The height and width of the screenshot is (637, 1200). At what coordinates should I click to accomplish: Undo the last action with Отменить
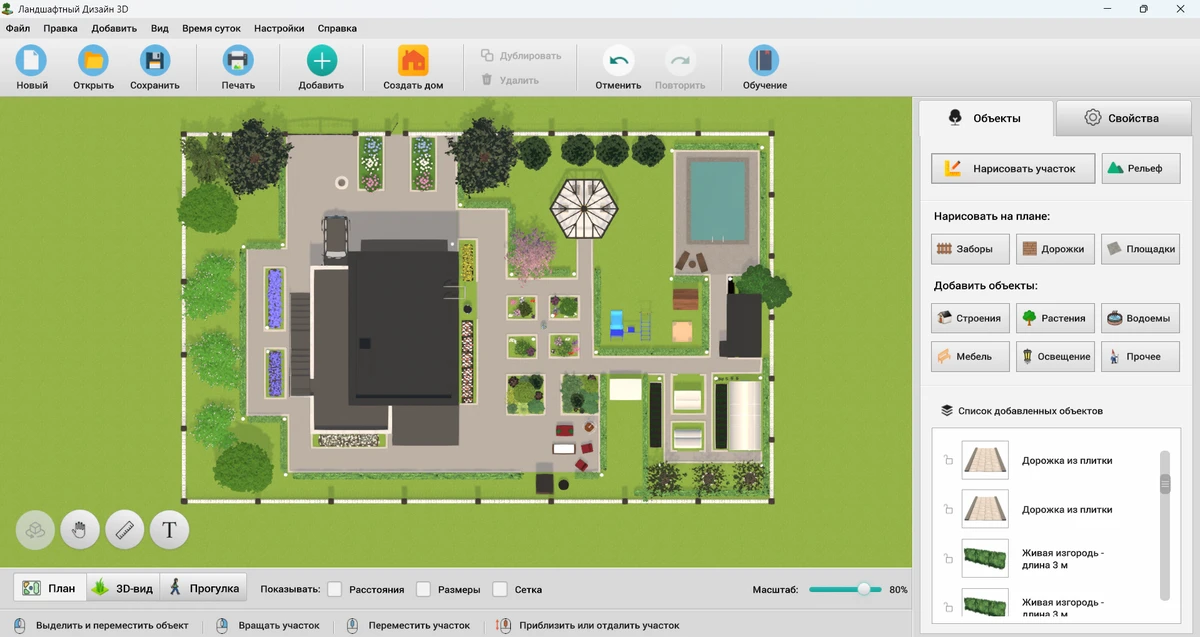pos(618,62)
